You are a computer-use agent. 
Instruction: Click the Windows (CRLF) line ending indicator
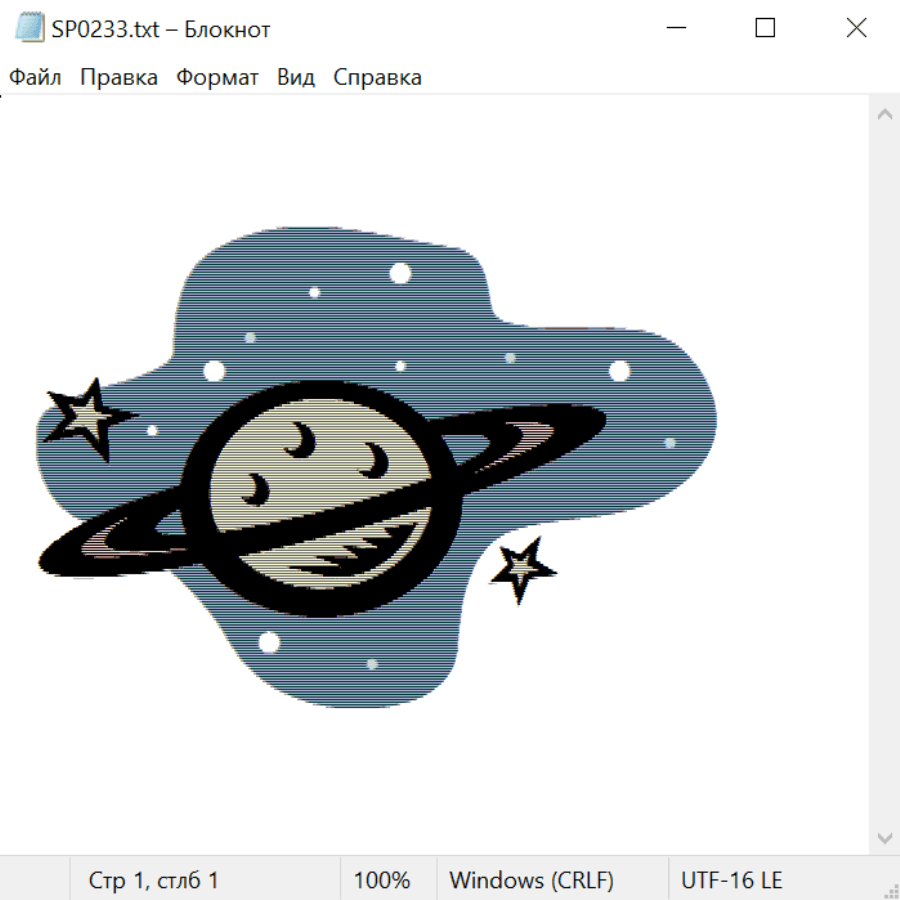(x=531, y=880)
